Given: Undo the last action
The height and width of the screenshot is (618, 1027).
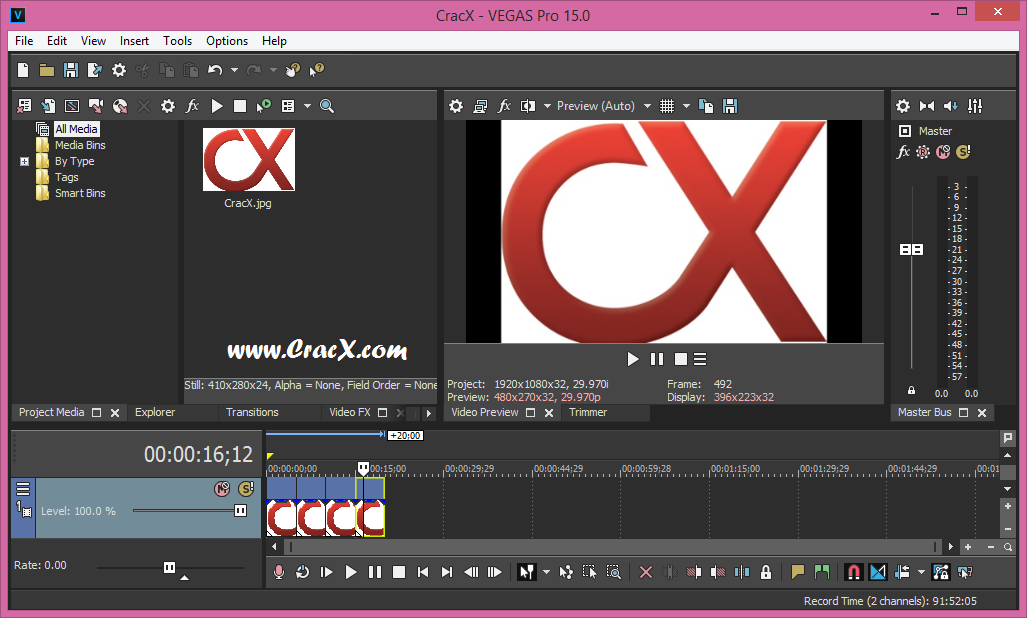Looking at the screenshot, I should pyautogui.click(x=215, y=70).
